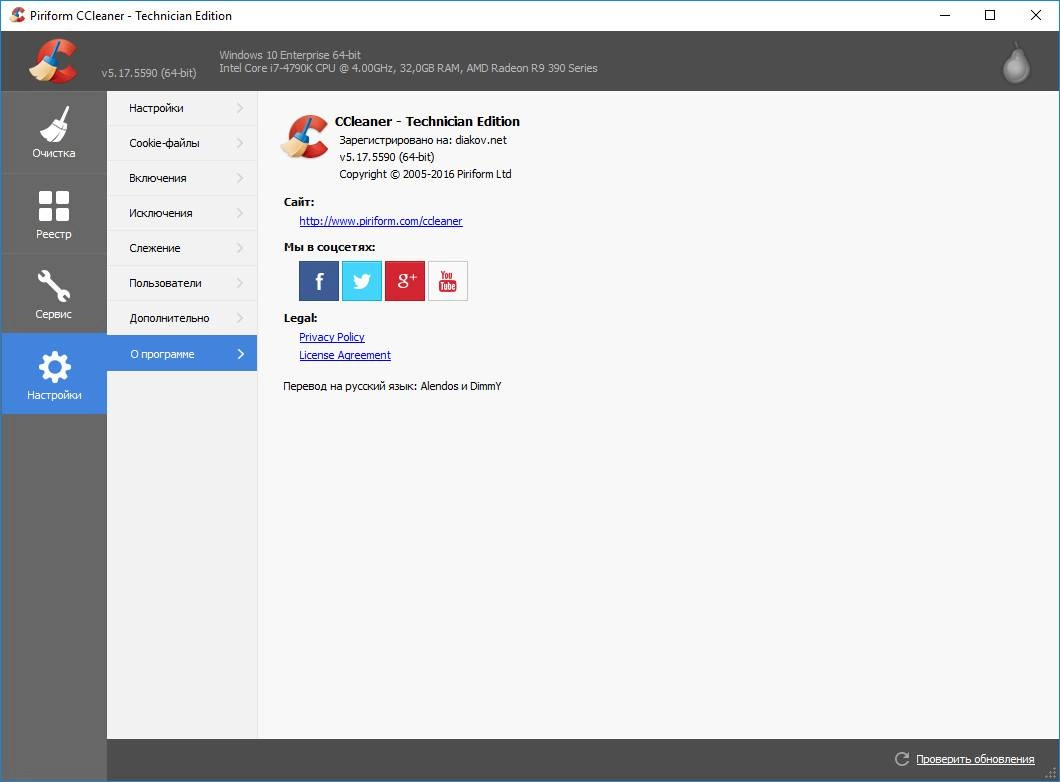Open the Исключения settings page
The image size is (1060, 782).
pyautogui.click(x=182, y=213)
